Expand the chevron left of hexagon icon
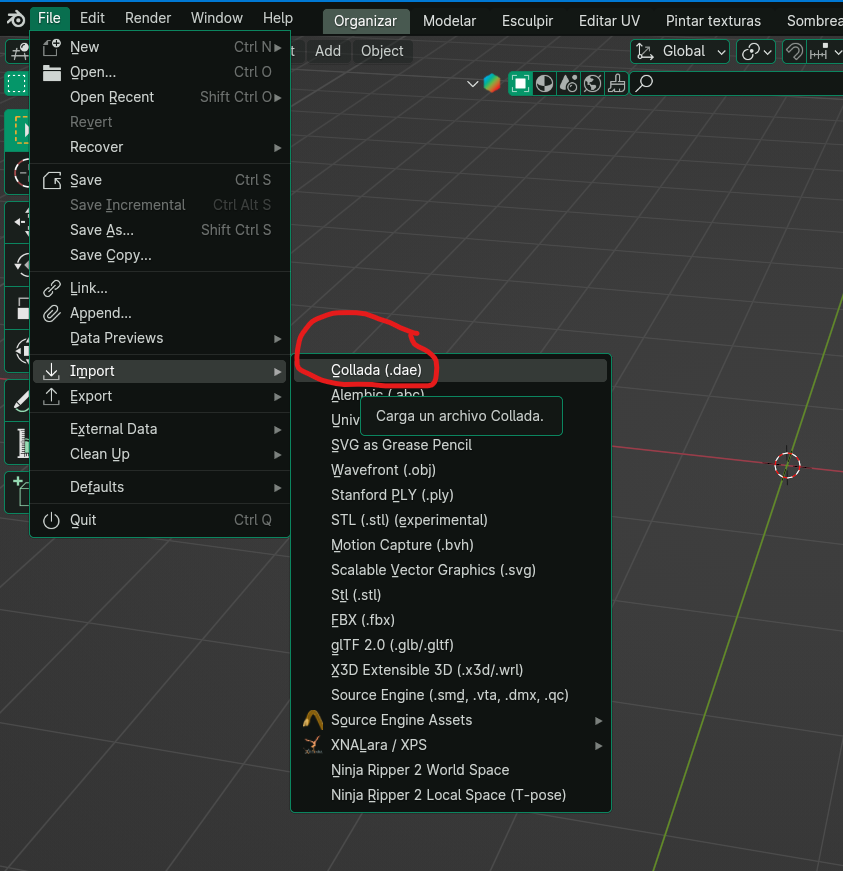This screenshot has height=871, width=843. coord(473,84)
